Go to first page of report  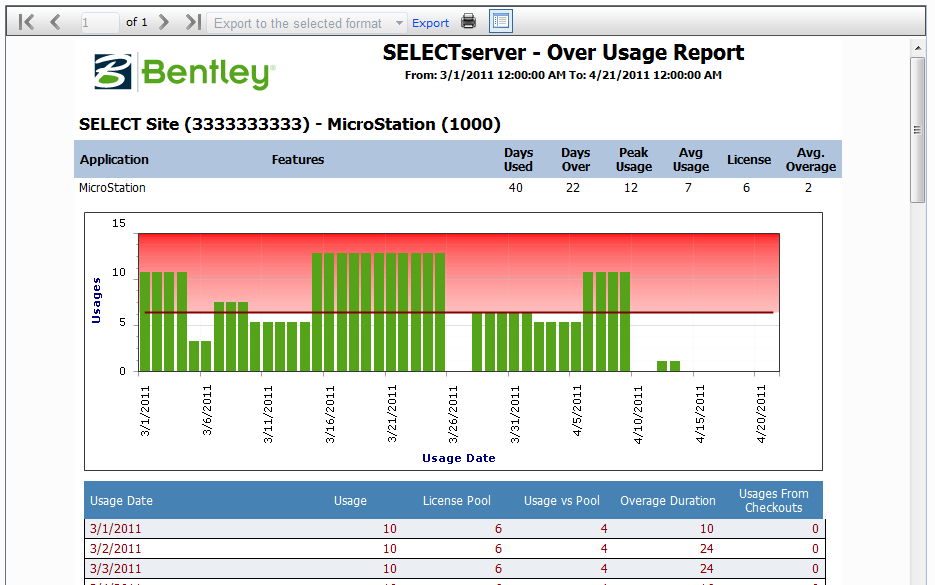pos(26,22)
